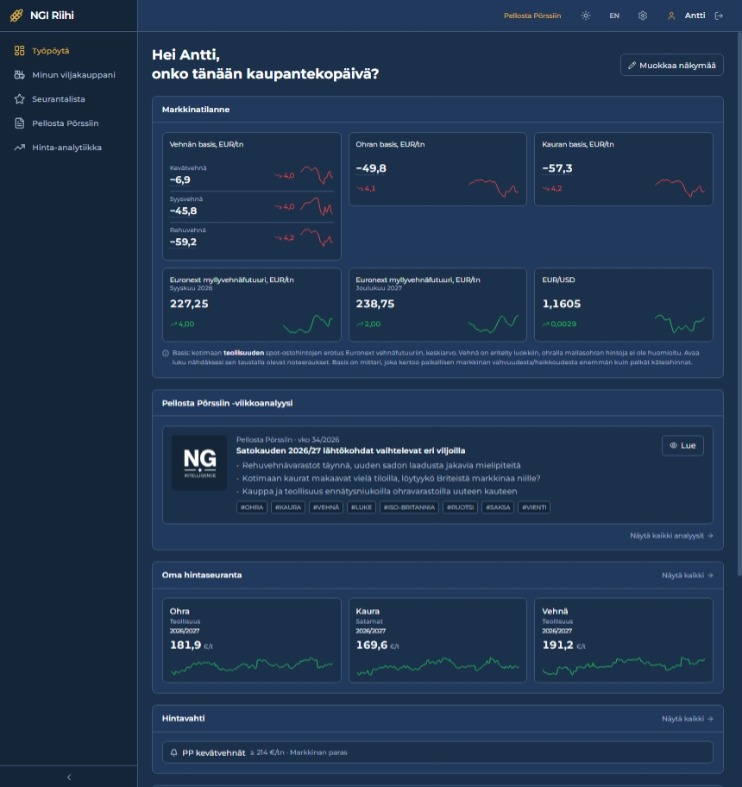Follow Näytä kaikki analyysit link
This screenshot has width=742, height=787.
pyautogui.click(x=672, y=536)
